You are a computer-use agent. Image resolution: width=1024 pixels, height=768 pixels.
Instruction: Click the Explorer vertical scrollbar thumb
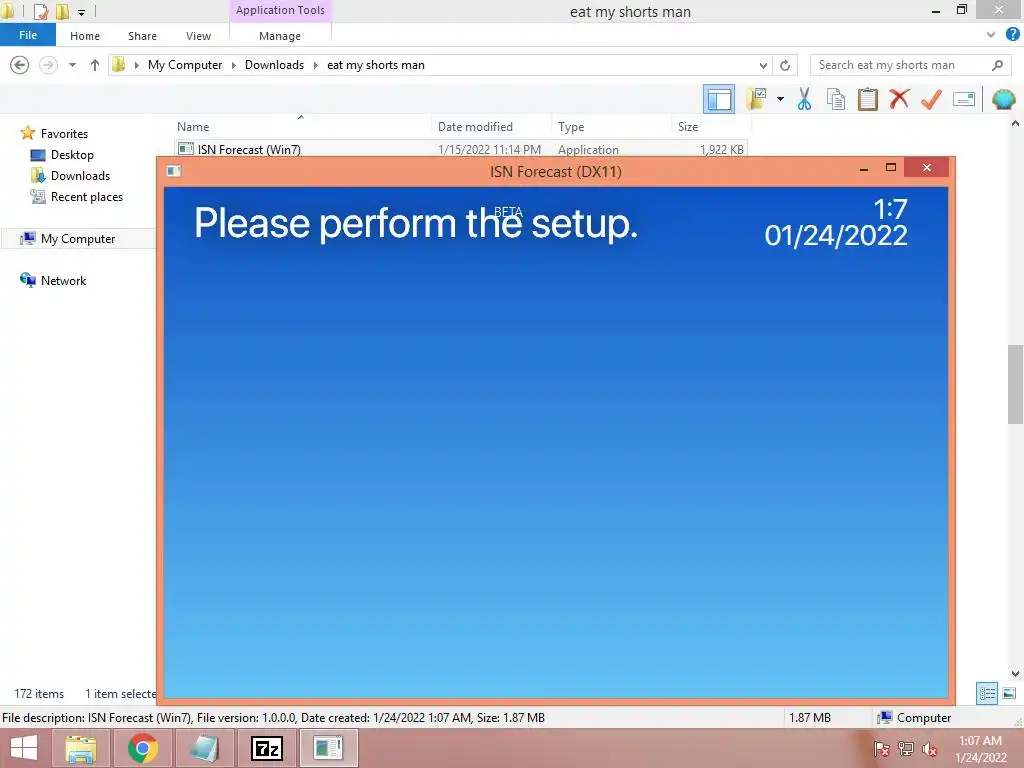point(1016,384)
